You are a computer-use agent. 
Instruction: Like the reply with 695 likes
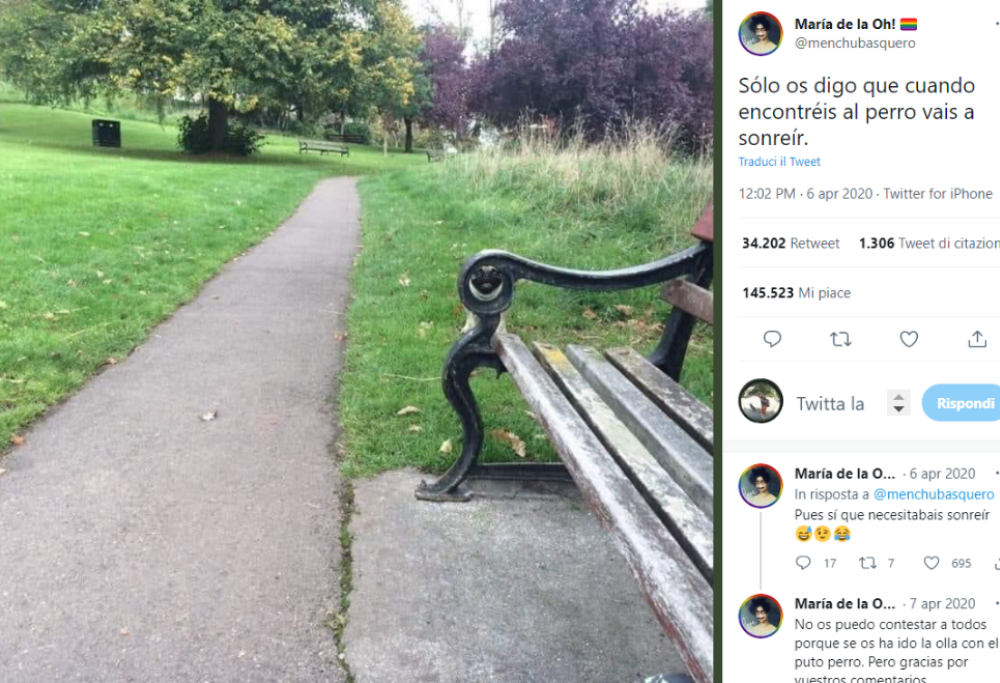pos(932,562)
